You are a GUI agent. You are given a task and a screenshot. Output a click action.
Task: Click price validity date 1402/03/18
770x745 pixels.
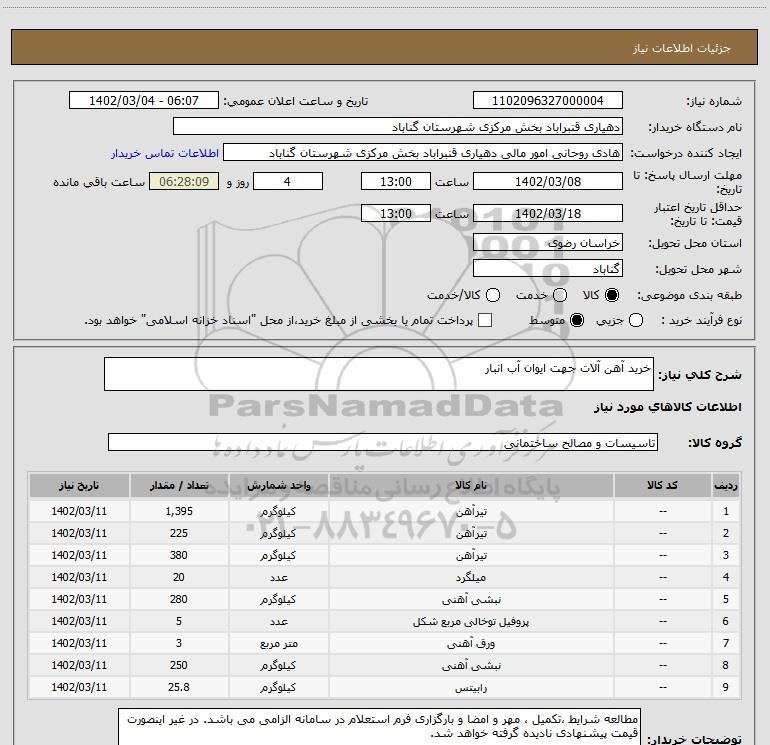(548, 213)
